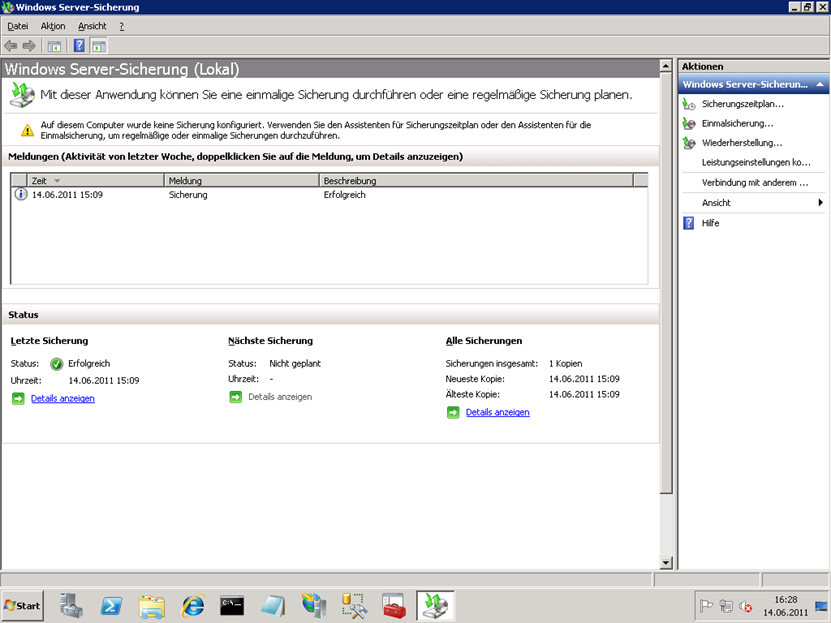Screen dimensions: 831x623
Task: Open the Aktion menu
Action: pyautogui.click(x=53, y=26)
